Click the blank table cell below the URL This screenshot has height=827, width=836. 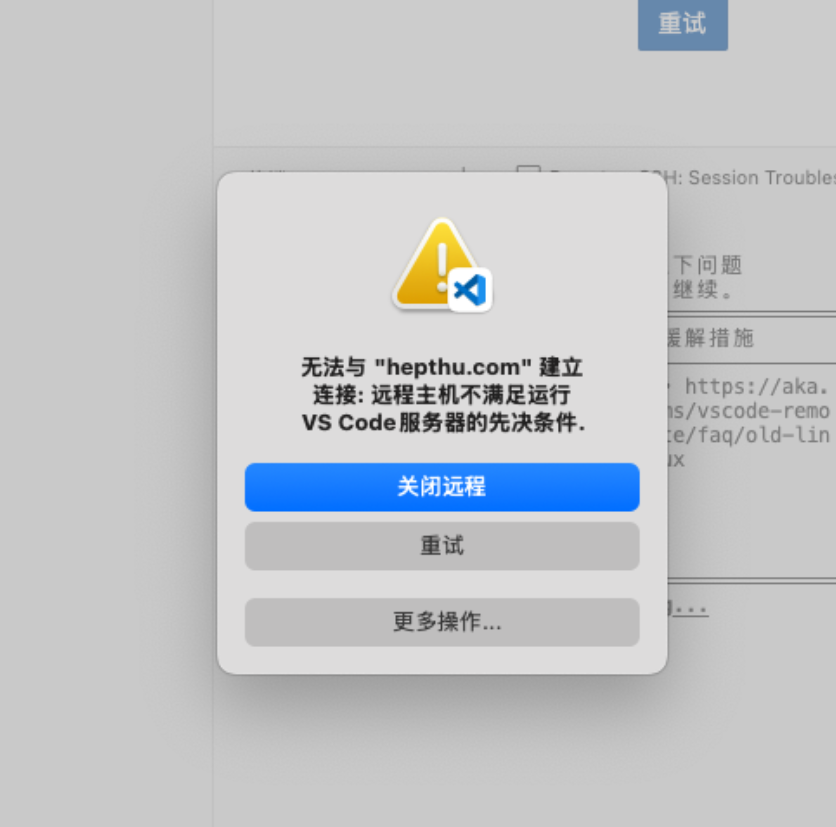pyautogui.click(x=752, y=523)
